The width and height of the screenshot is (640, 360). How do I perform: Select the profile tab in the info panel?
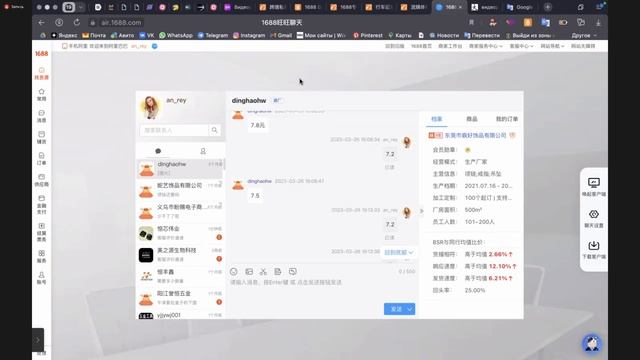coord(437,119)
